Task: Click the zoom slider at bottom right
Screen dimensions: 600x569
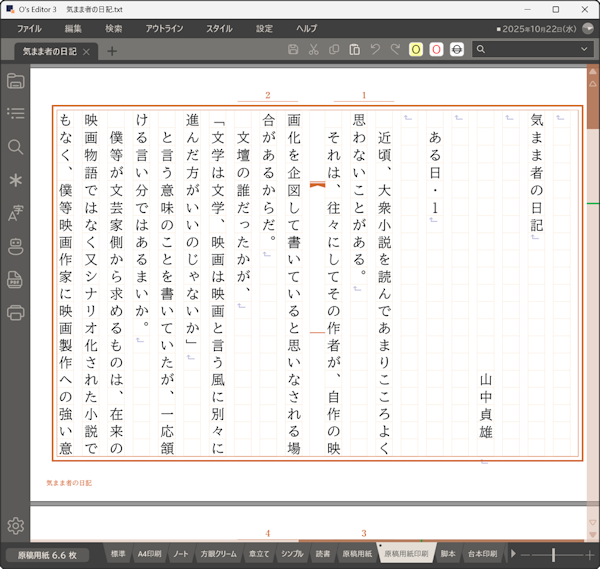Action: click(552, 554)
